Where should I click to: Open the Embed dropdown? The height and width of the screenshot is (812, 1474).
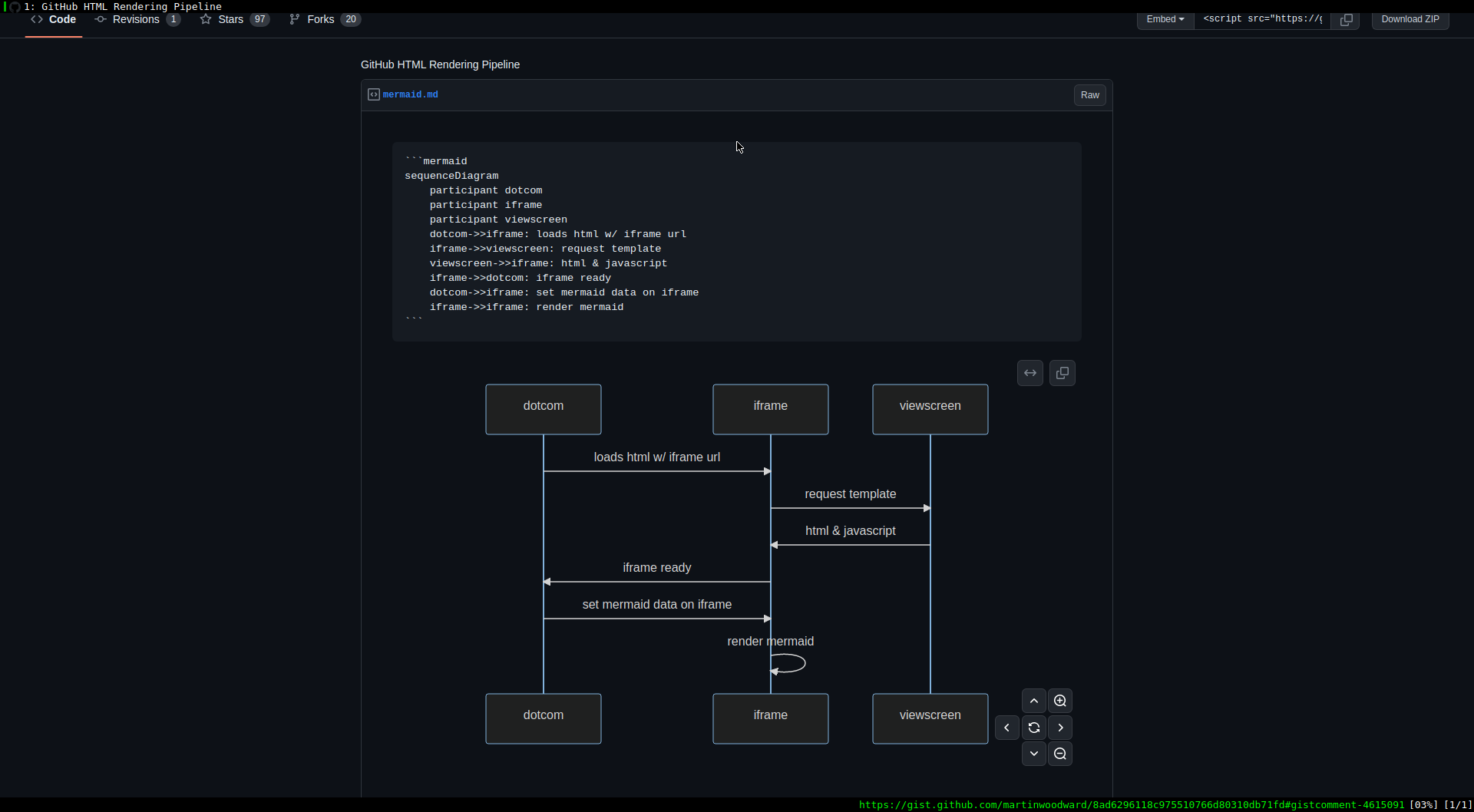coord(1165,19)
